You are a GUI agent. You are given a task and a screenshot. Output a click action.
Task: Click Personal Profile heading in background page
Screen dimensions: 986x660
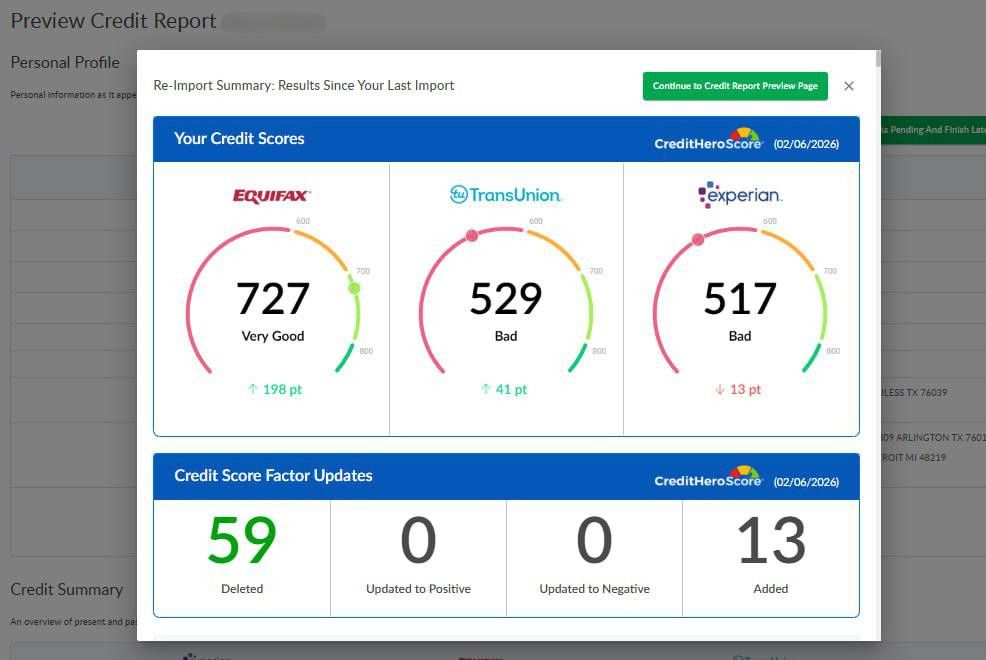click(65, 62)
